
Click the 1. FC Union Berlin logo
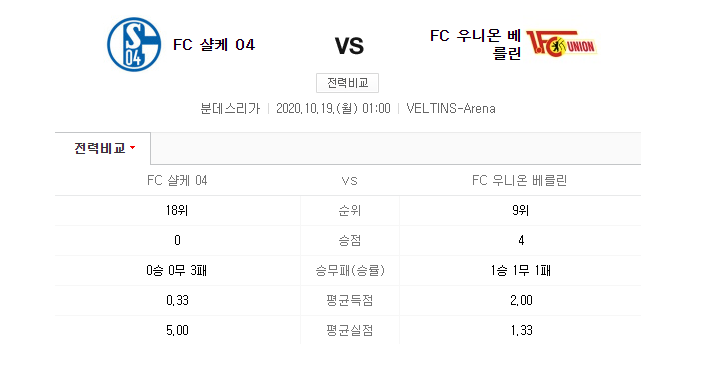coord(561,44)
